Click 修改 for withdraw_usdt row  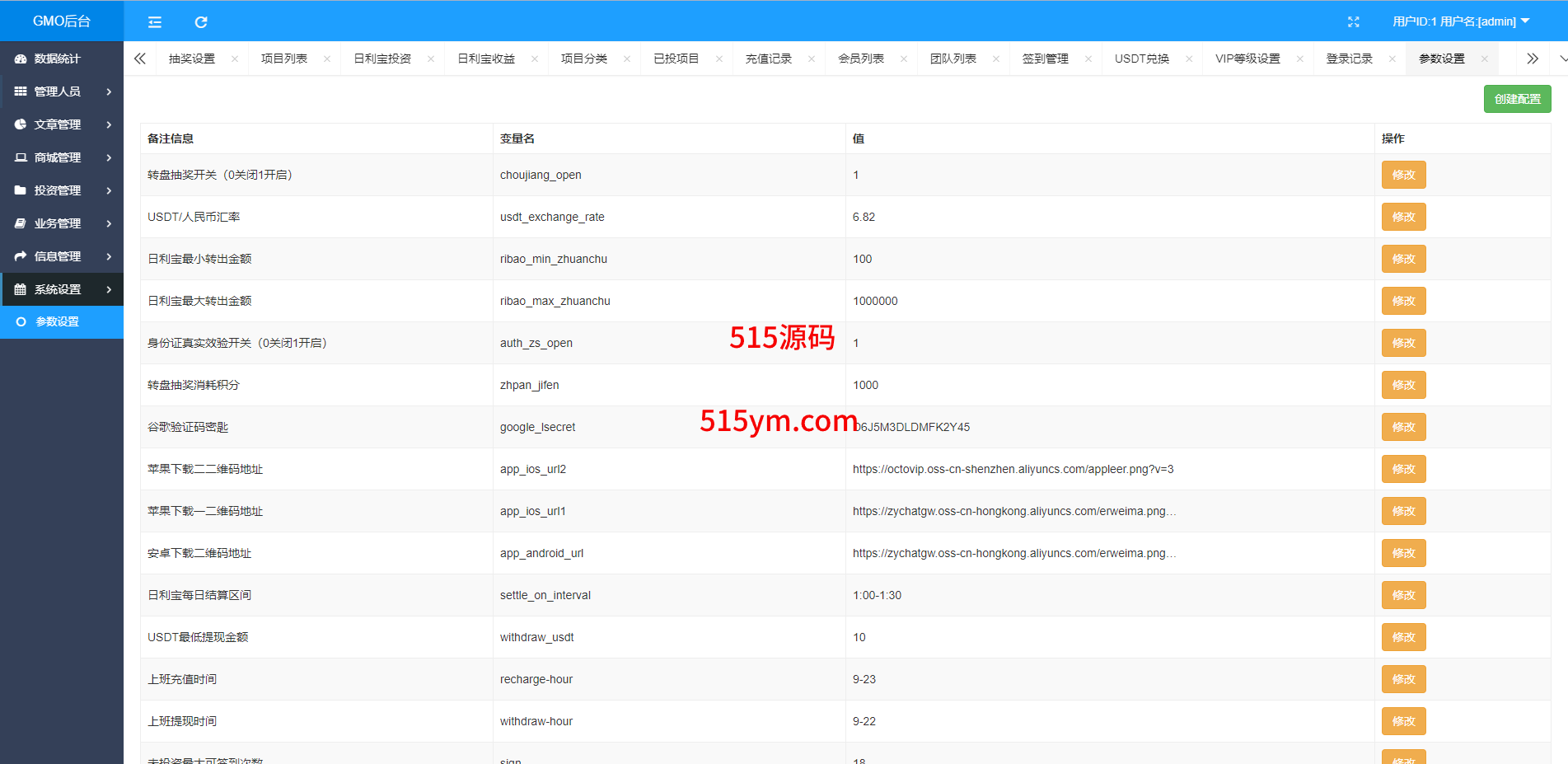[x=1403, y=637]
